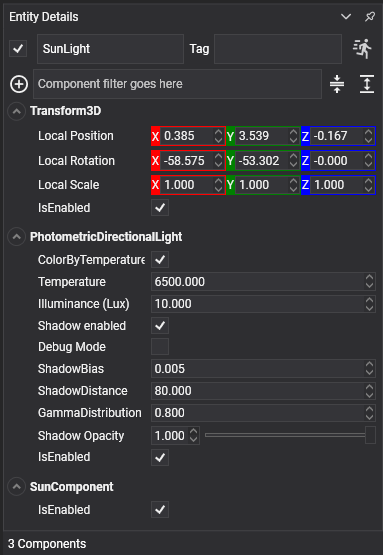The height and width of the screenshot is (555, 383).
Task: Click the Local Rotation label
Action: [76, 161]
